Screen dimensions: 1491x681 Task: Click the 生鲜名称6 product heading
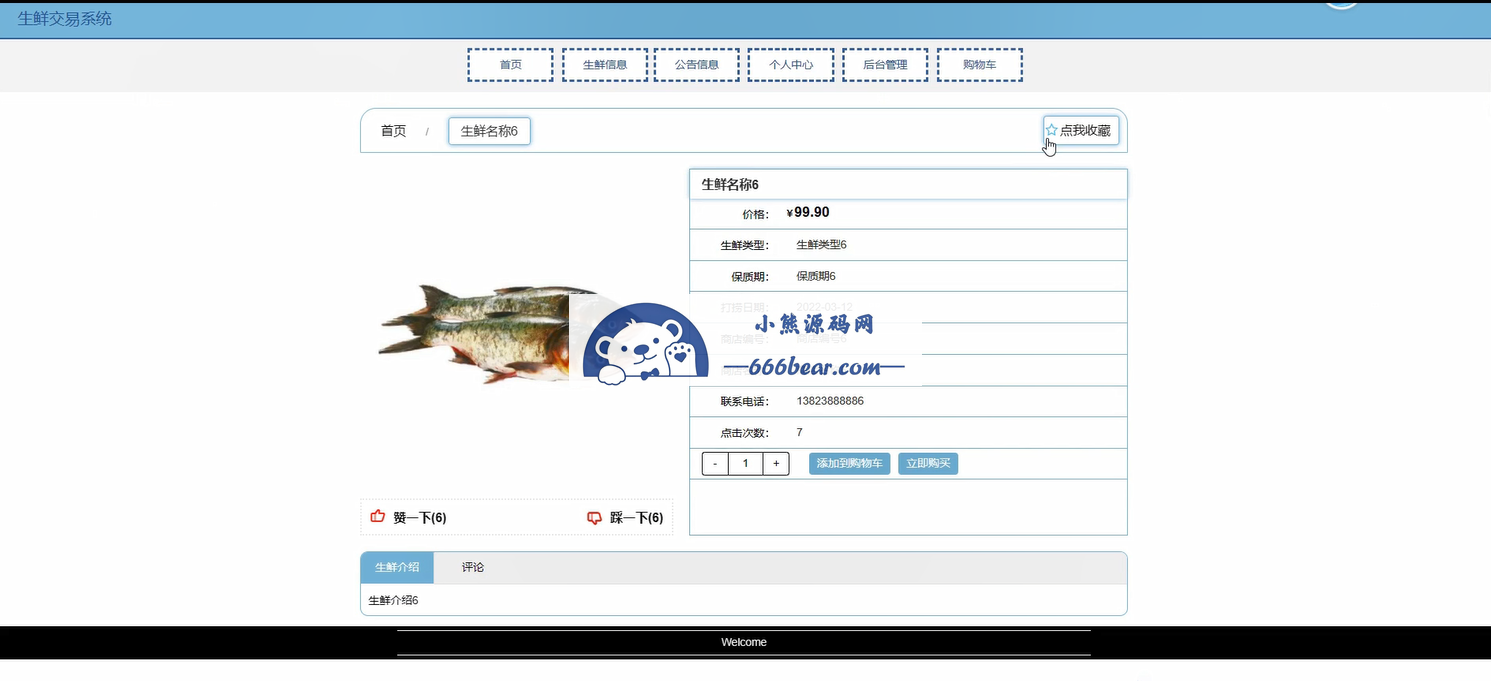pos(730,184)
